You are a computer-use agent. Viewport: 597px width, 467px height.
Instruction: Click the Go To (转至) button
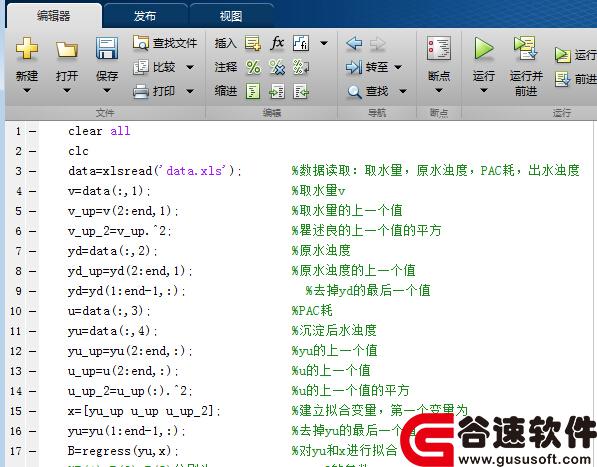tap(367, 67)
